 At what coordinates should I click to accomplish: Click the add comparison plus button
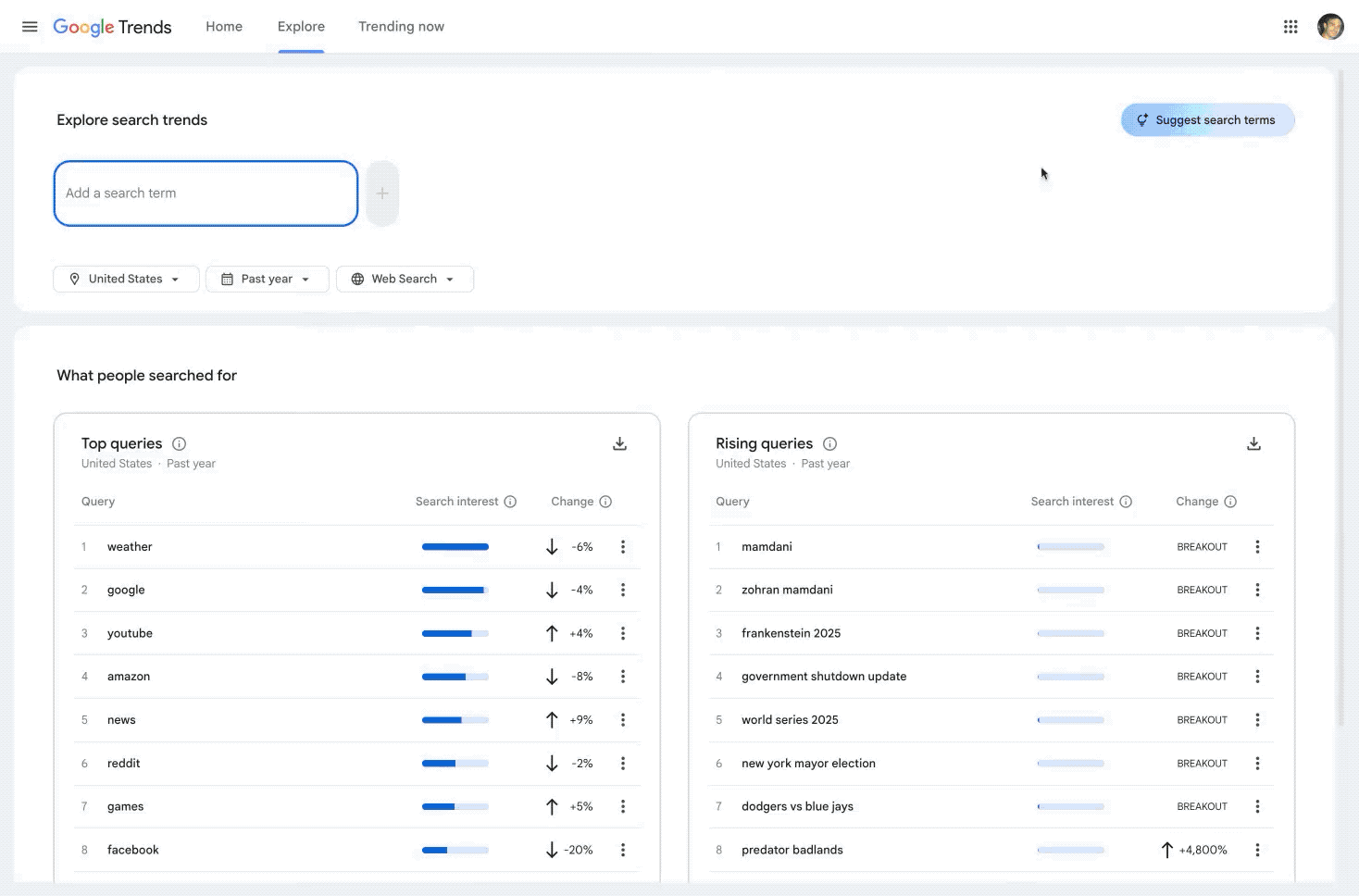coord(382,193)
